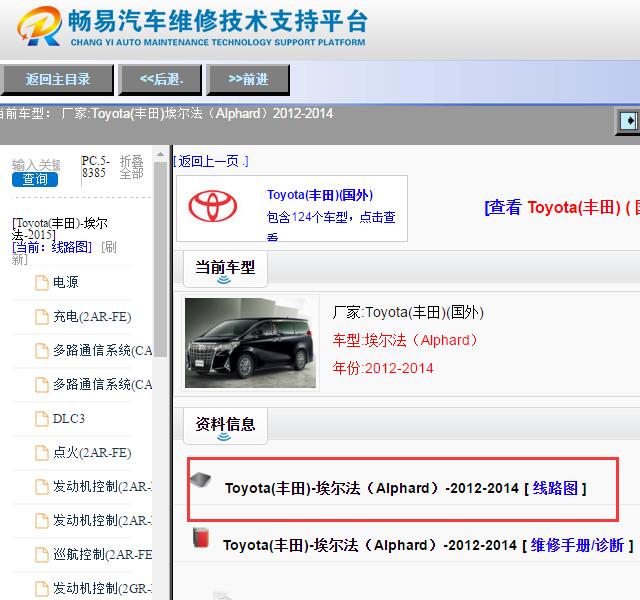640x600 pixels.
Task: Click the [查看 Toyota(丰田) link at right
Action: click(x=562, y=207)
